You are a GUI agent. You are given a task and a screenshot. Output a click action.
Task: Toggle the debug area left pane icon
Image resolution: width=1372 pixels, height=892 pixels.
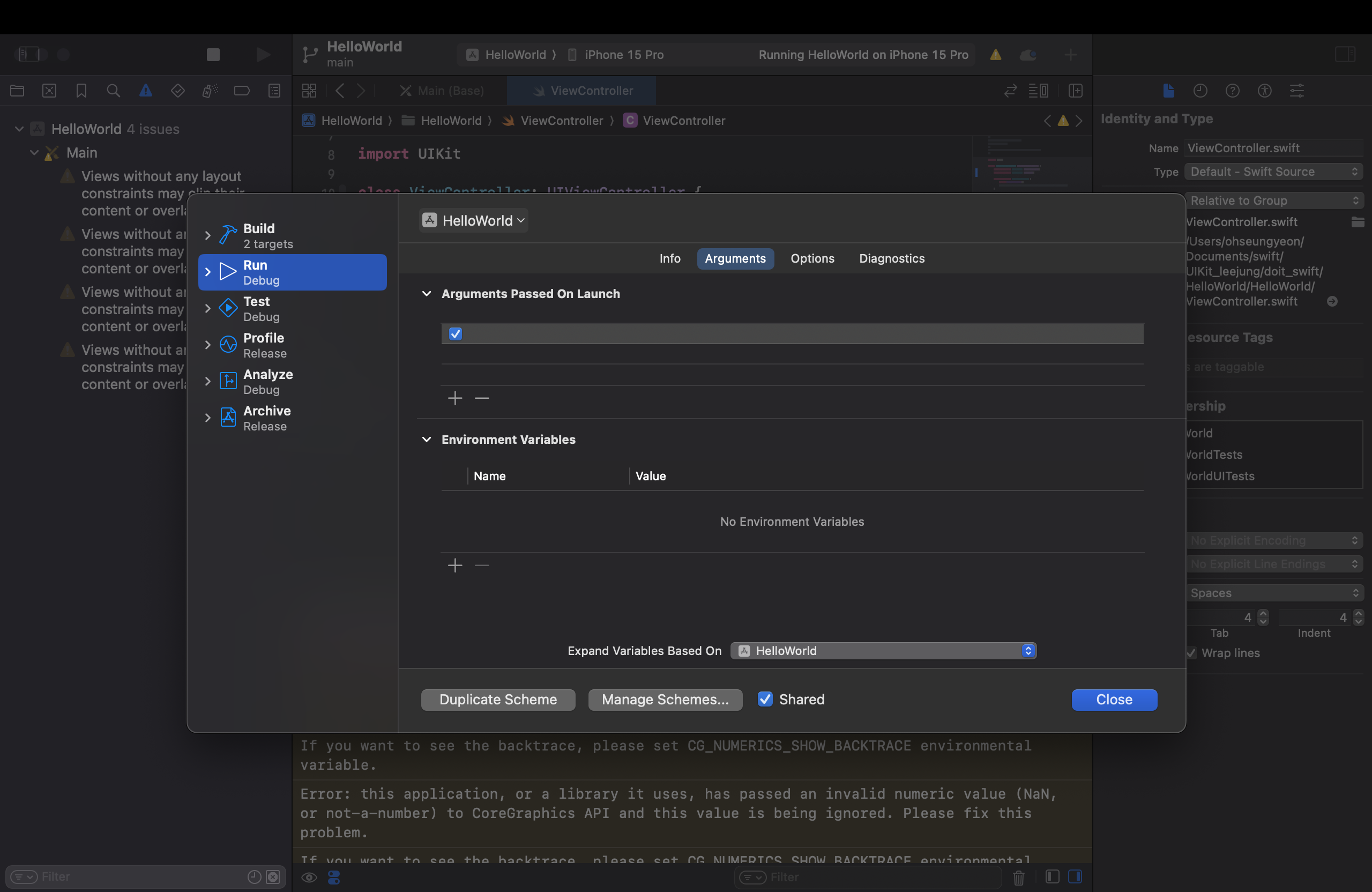click(1052, 876)
